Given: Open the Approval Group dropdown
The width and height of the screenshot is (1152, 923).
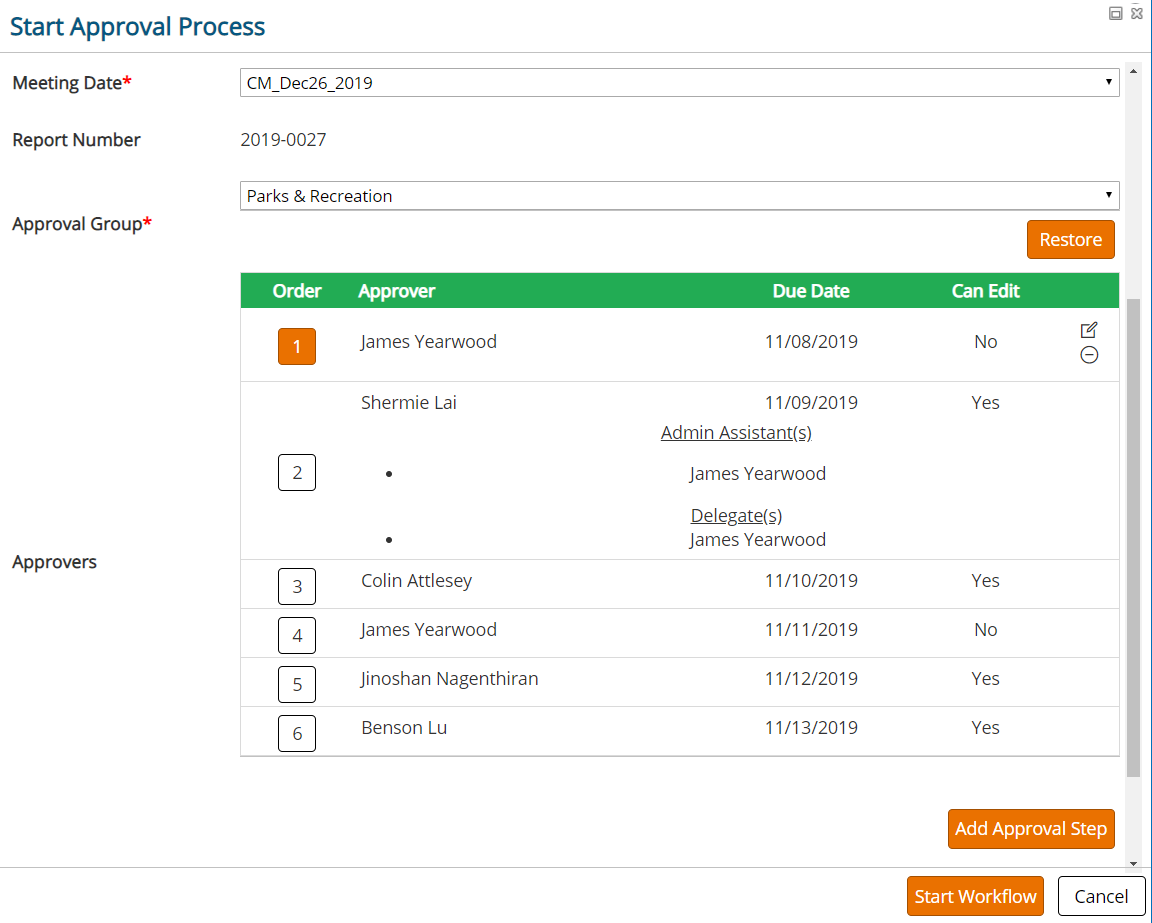Looking at the screenshot, I should pos(680,195).
